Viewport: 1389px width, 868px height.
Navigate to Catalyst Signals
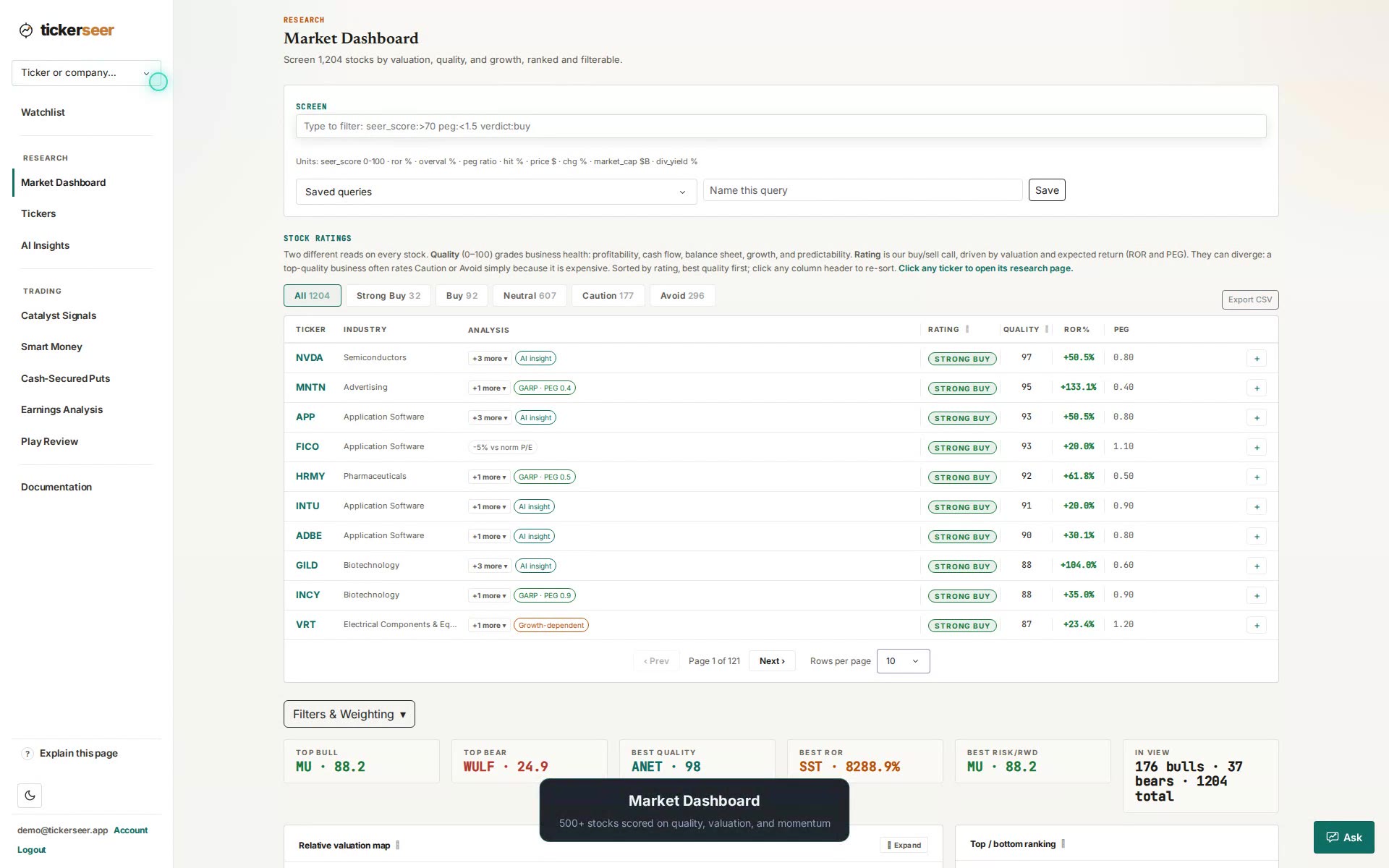click(59, 315)
